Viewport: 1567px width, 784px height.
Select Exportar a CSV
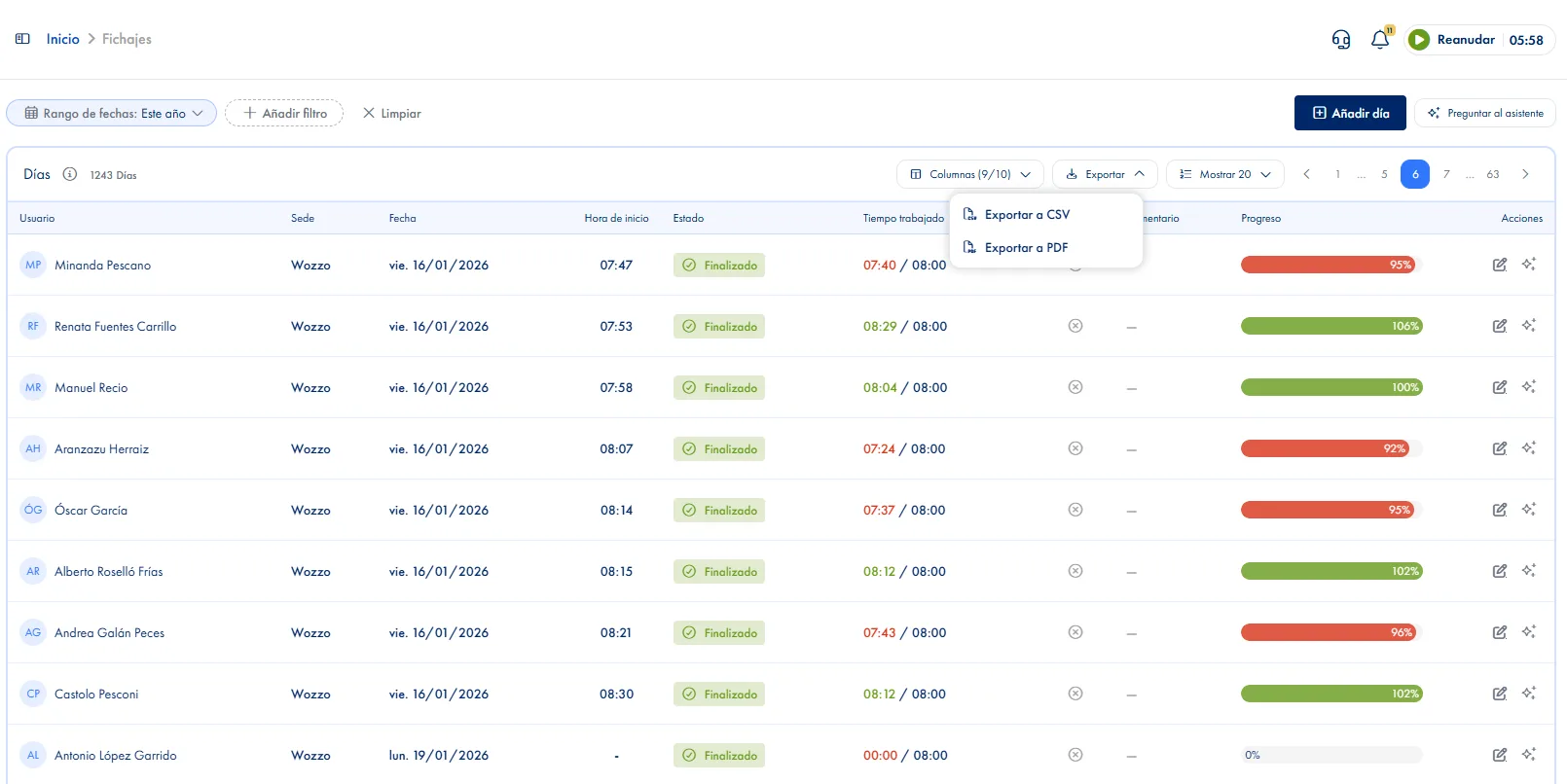1045,215
